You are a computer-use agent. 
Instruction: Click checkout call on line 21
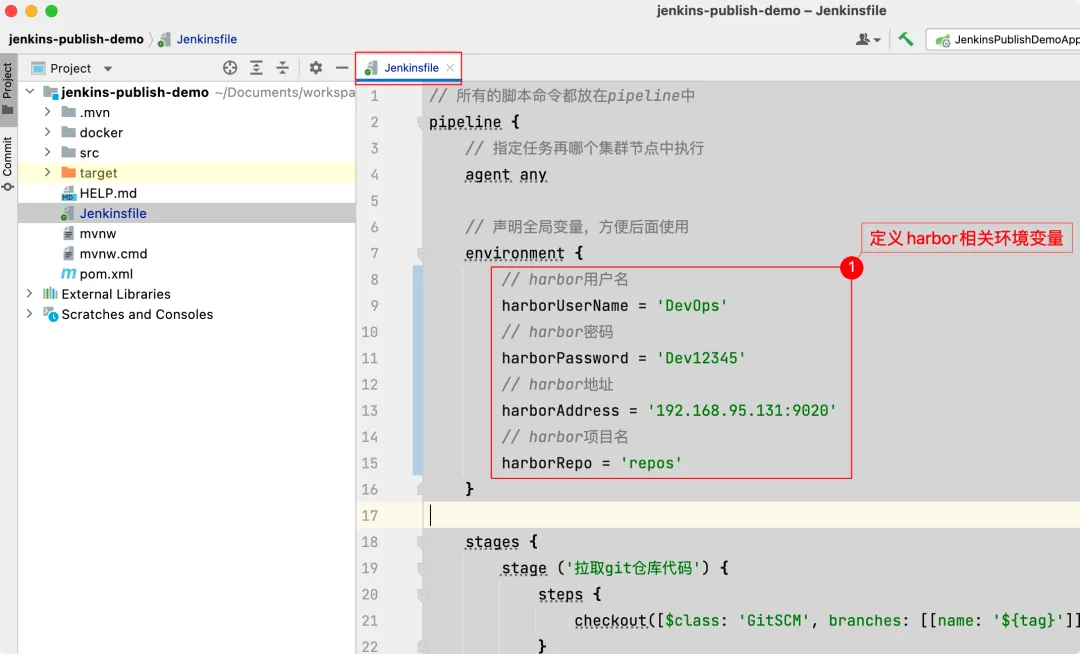pos(611,620)
